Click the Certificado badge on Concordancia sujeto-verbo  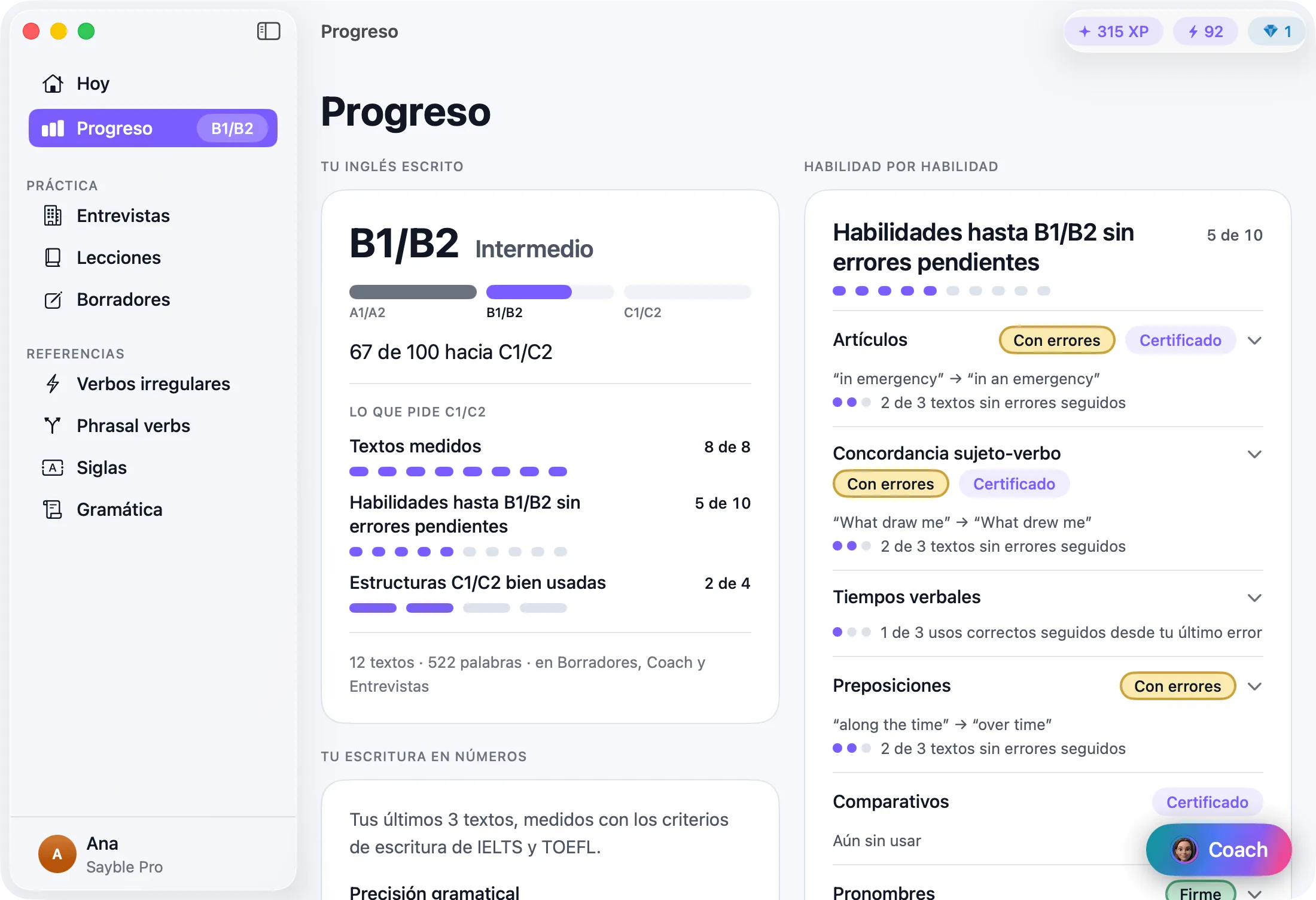click(1014, 484)
